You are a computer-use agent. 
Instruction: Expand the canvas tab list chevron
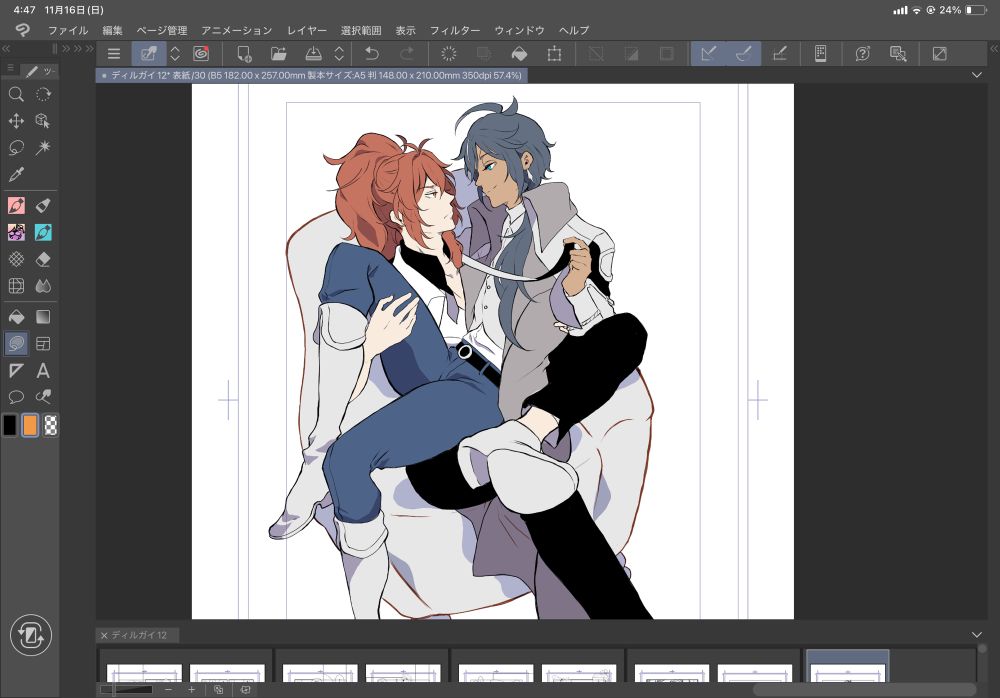click(x=977, y=75)
